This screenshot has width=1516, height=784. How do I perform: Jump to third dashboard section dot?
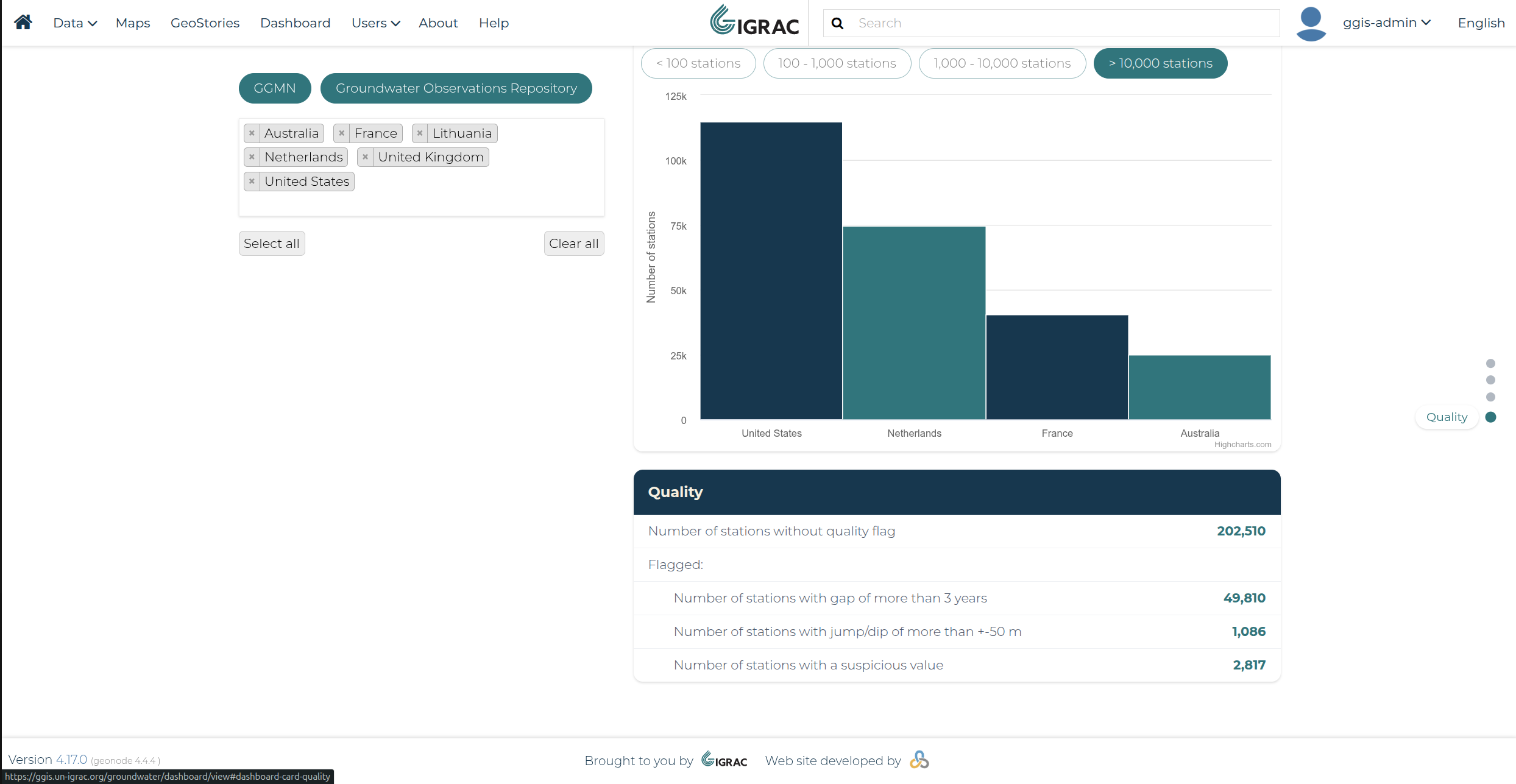pyautogui.click(x=1490, y=397)
